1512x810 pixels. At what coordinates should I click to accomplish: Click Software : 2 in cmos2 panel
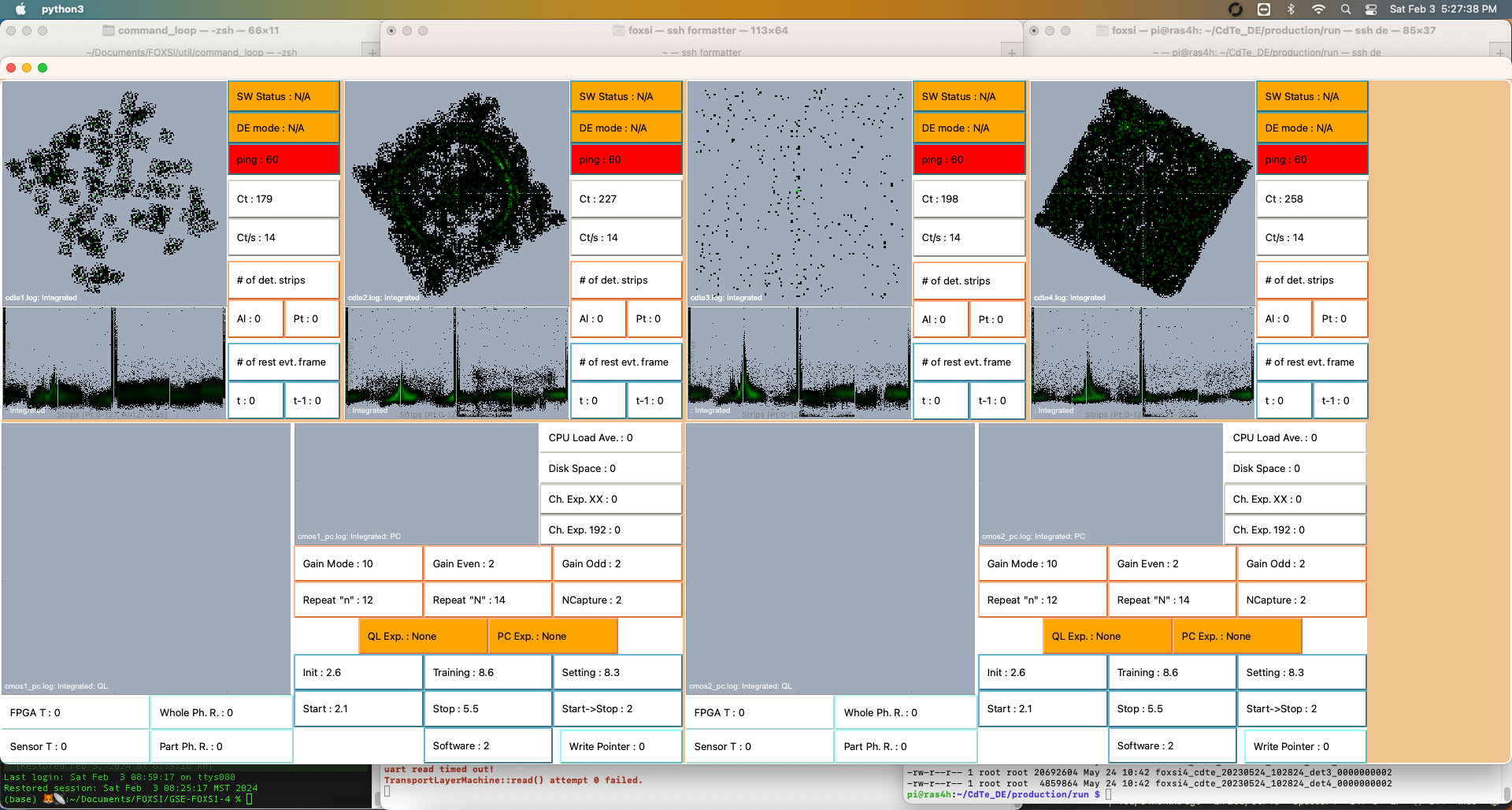(x=1172, y=745)
